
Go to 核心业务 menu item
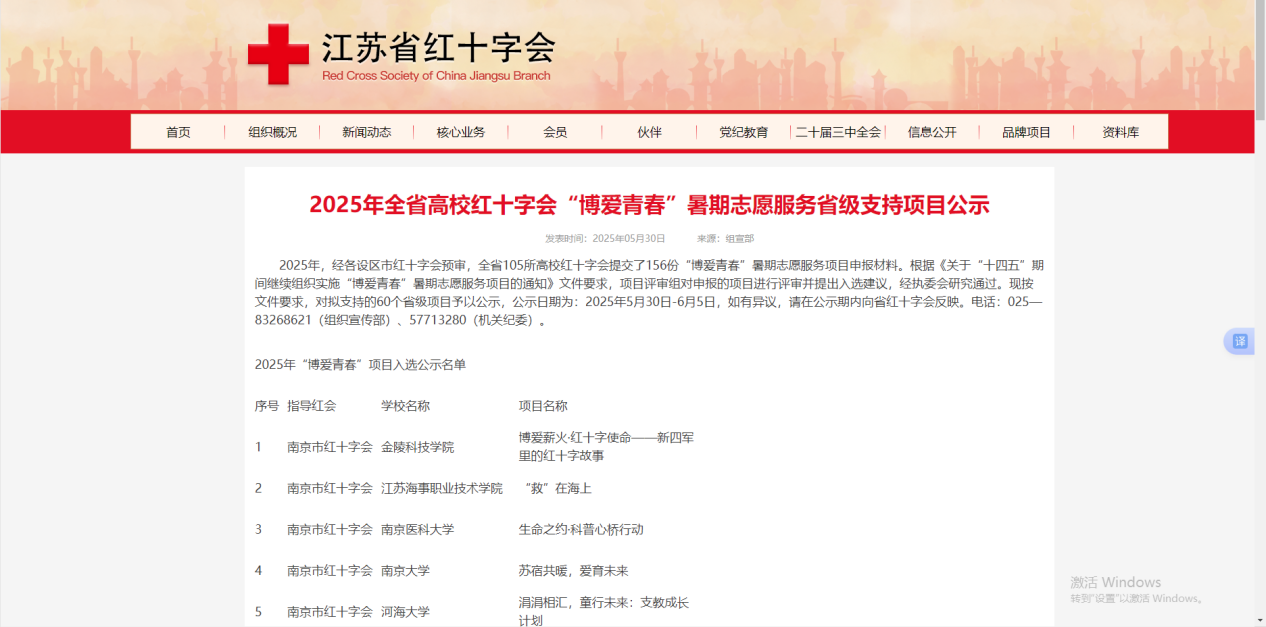click(461, 132)
